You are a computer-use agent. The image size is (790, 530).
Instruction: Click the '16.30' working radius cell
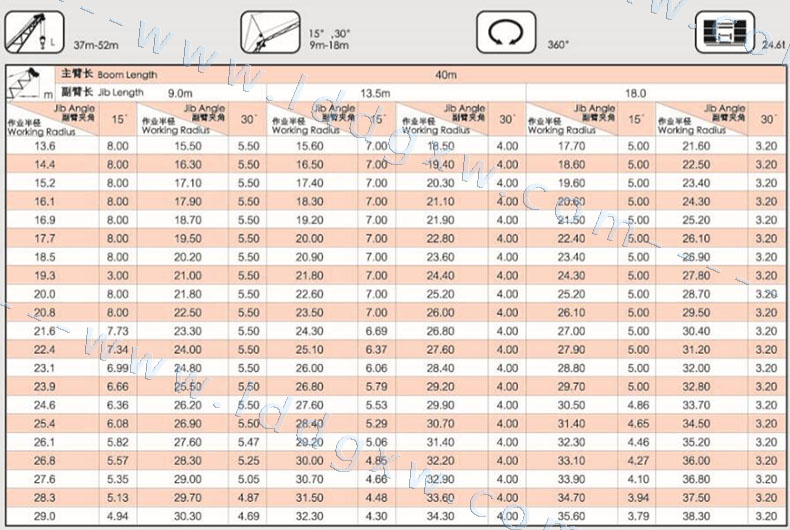188,165
